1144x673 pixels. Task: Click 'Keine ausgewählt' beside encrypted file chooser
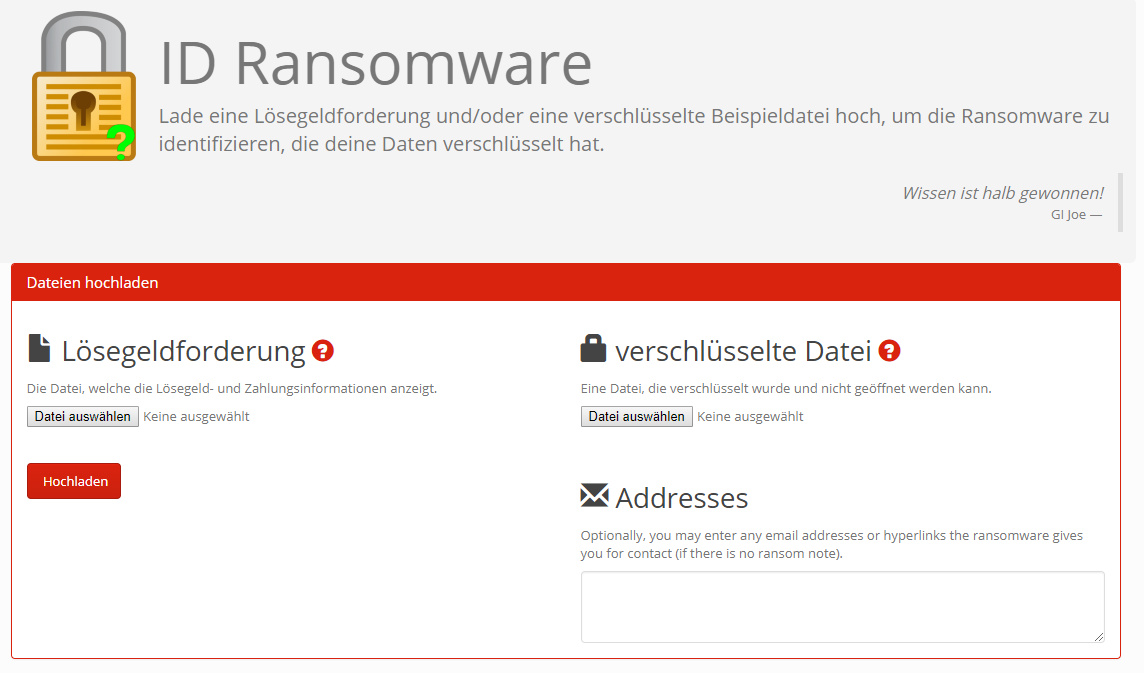tap(750, 417)
